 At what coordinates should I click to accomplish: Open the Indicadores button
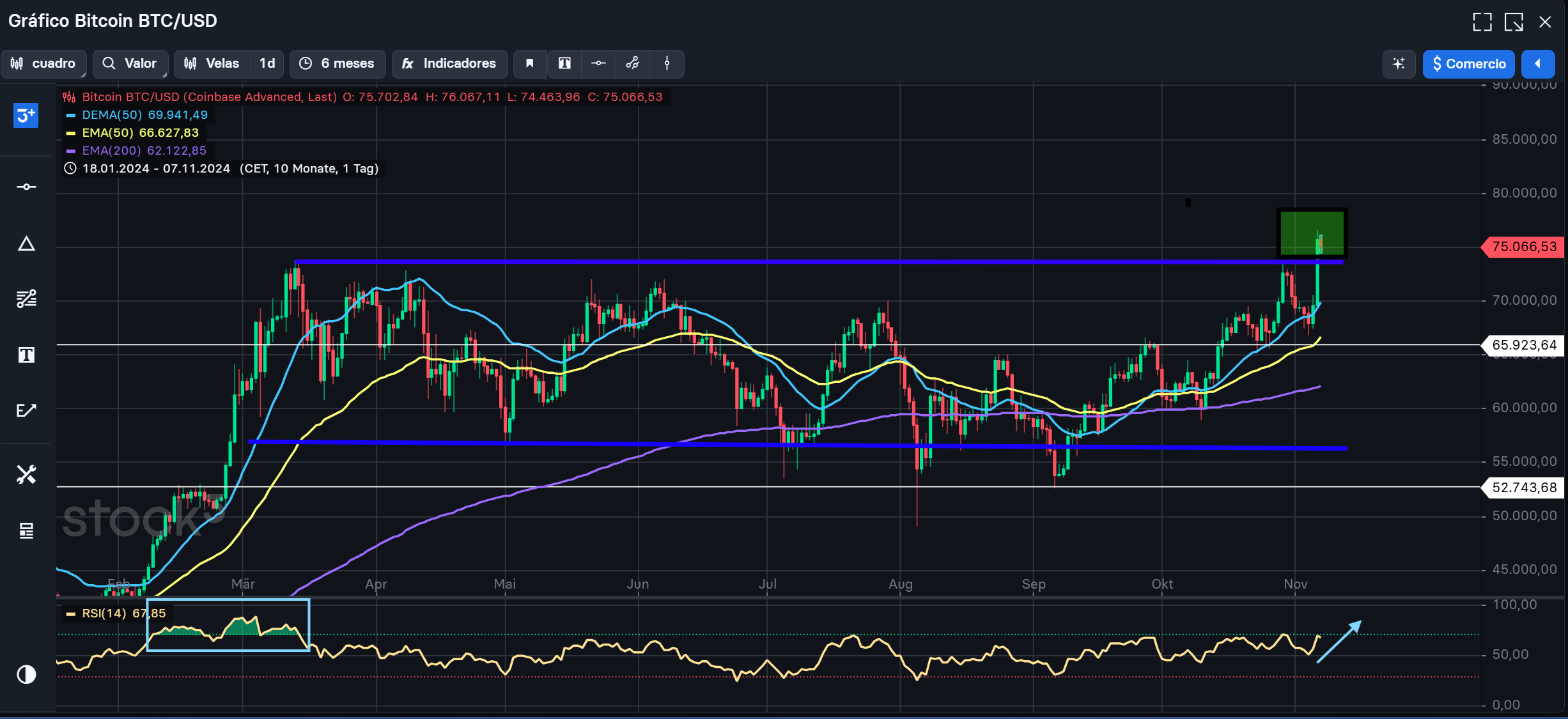click(449, 63)
